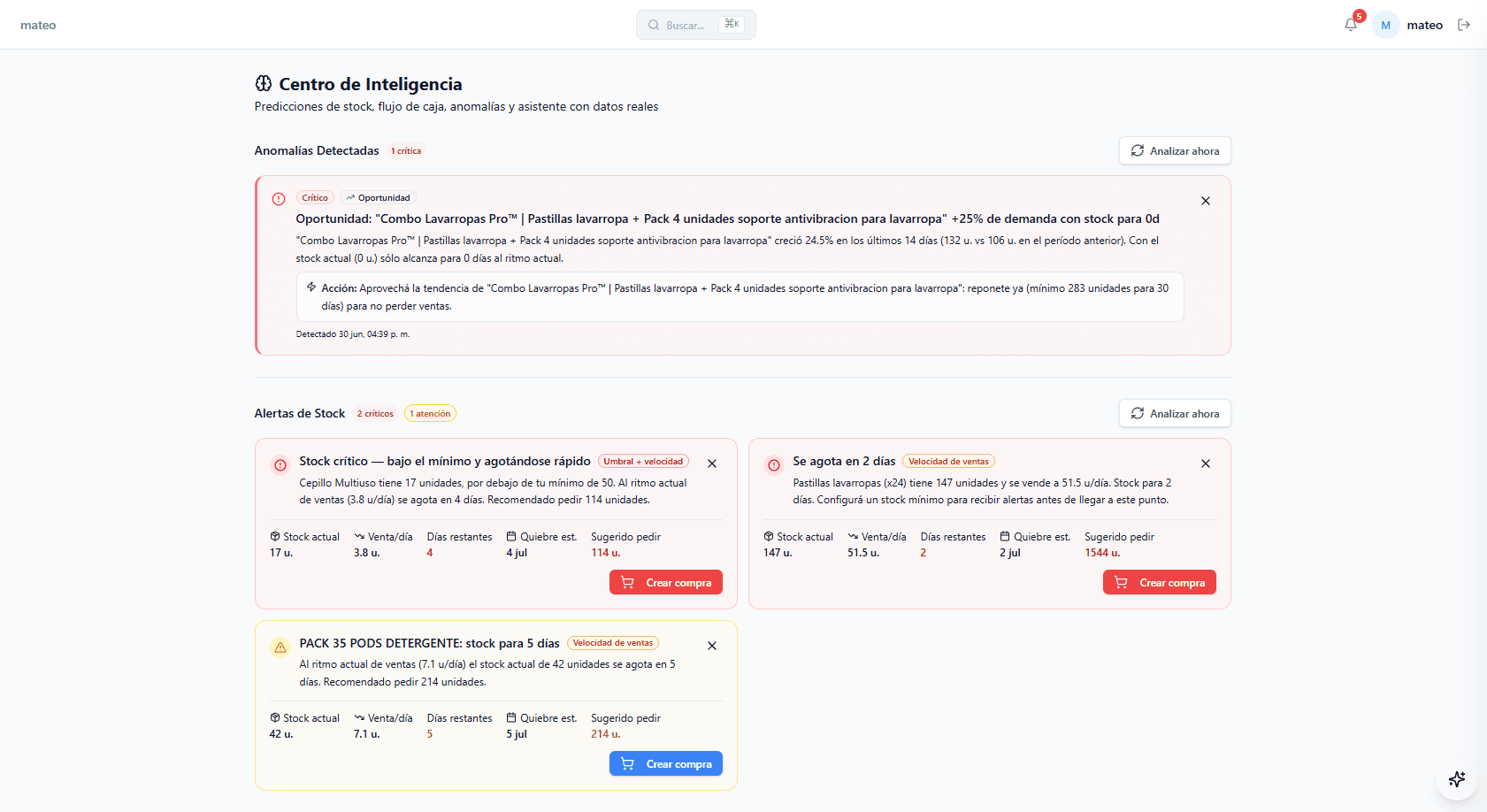Click the 1 atención badge

pos(430,413)
